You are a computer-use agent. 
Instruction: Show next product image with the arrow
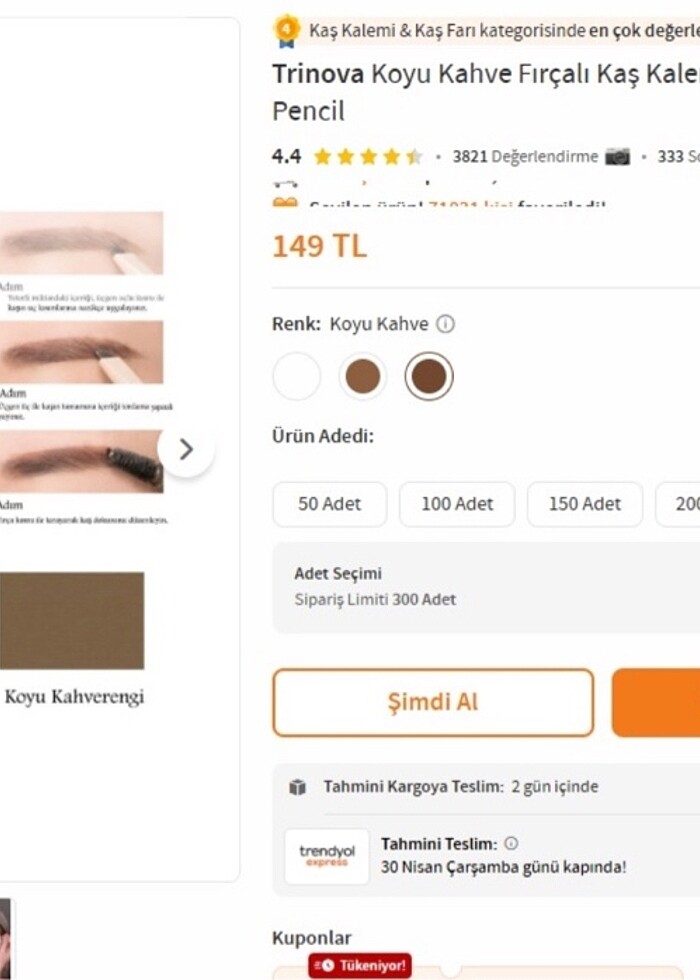pos(186,450)
